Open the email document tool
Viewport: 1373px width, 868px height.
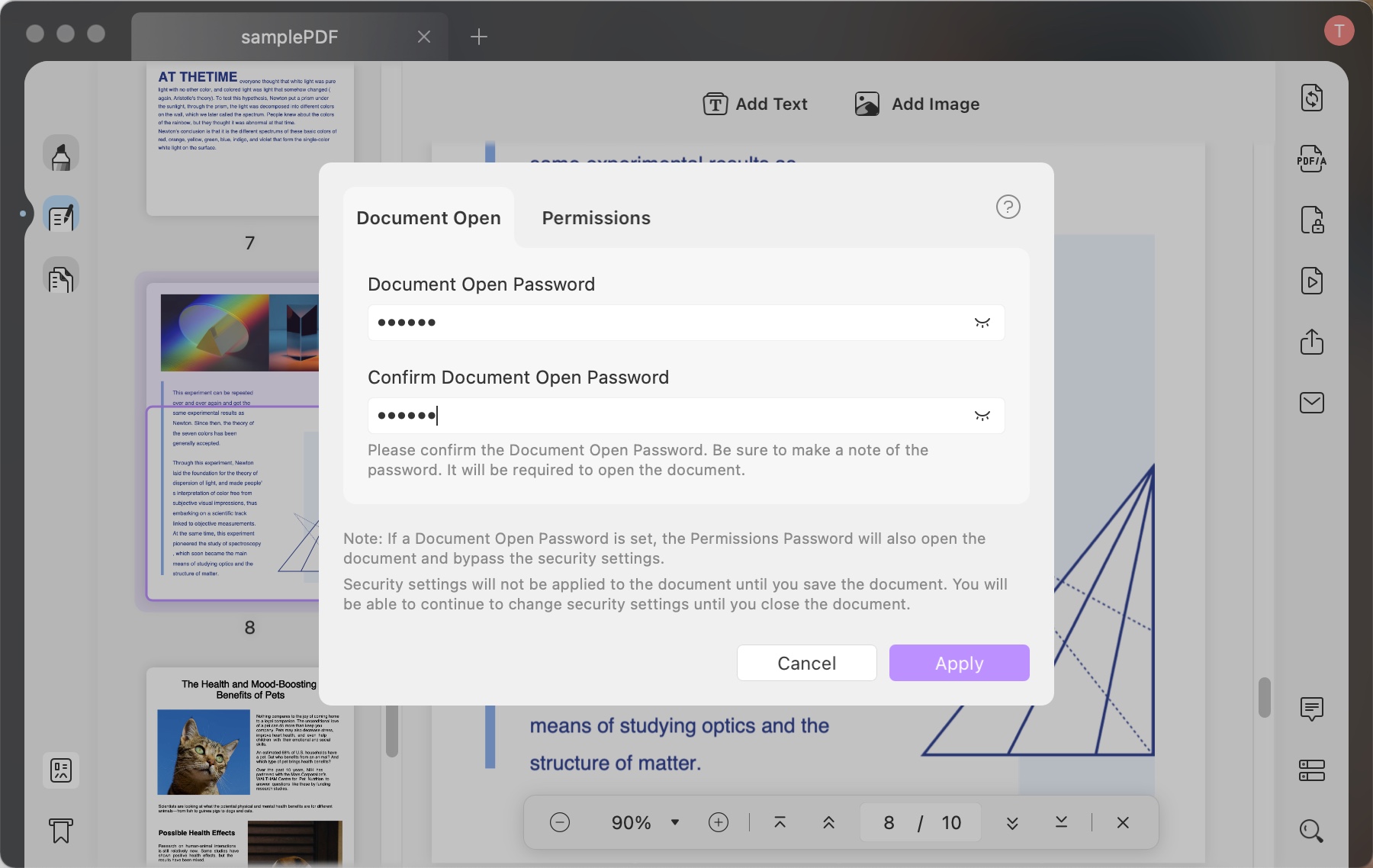click(1312, 403)
